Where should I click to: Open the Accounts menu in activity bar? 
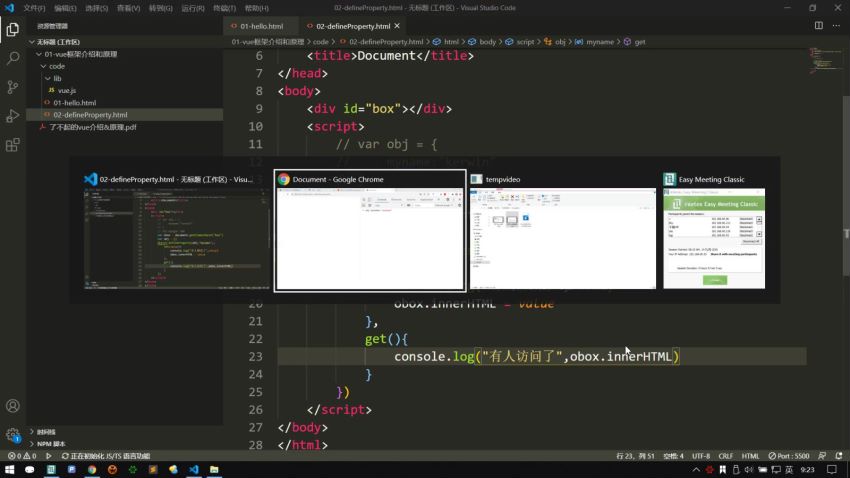click(x=12, y=406)
